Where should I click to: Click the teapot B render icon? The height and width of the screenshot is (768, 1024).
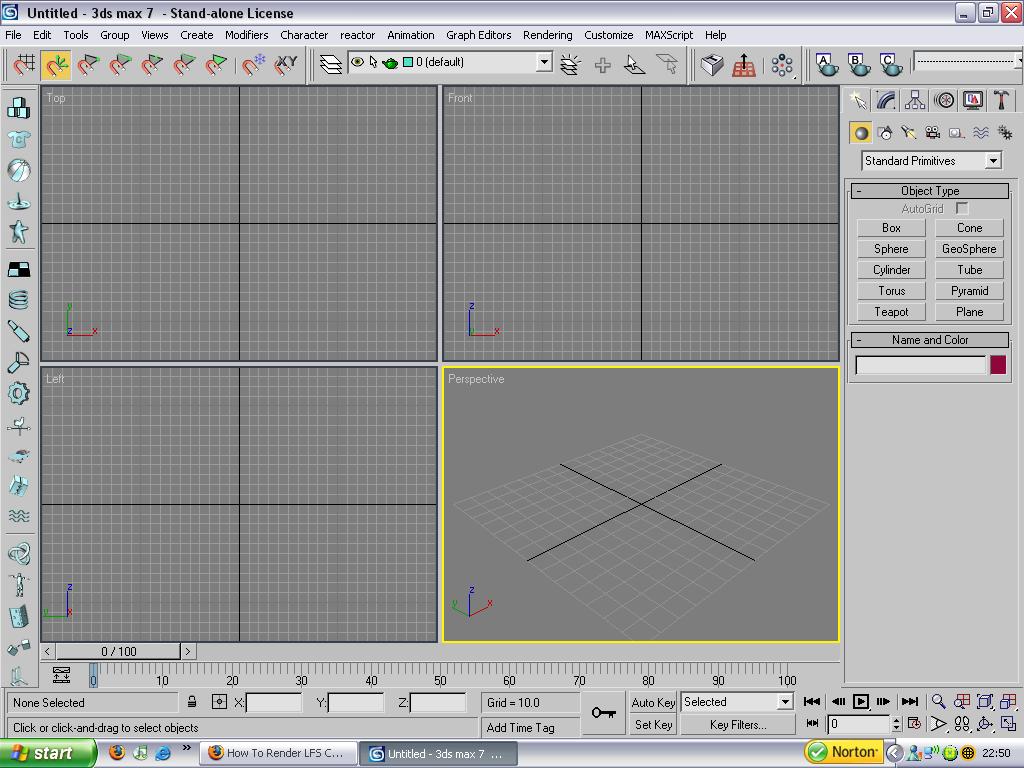point(857,64)
